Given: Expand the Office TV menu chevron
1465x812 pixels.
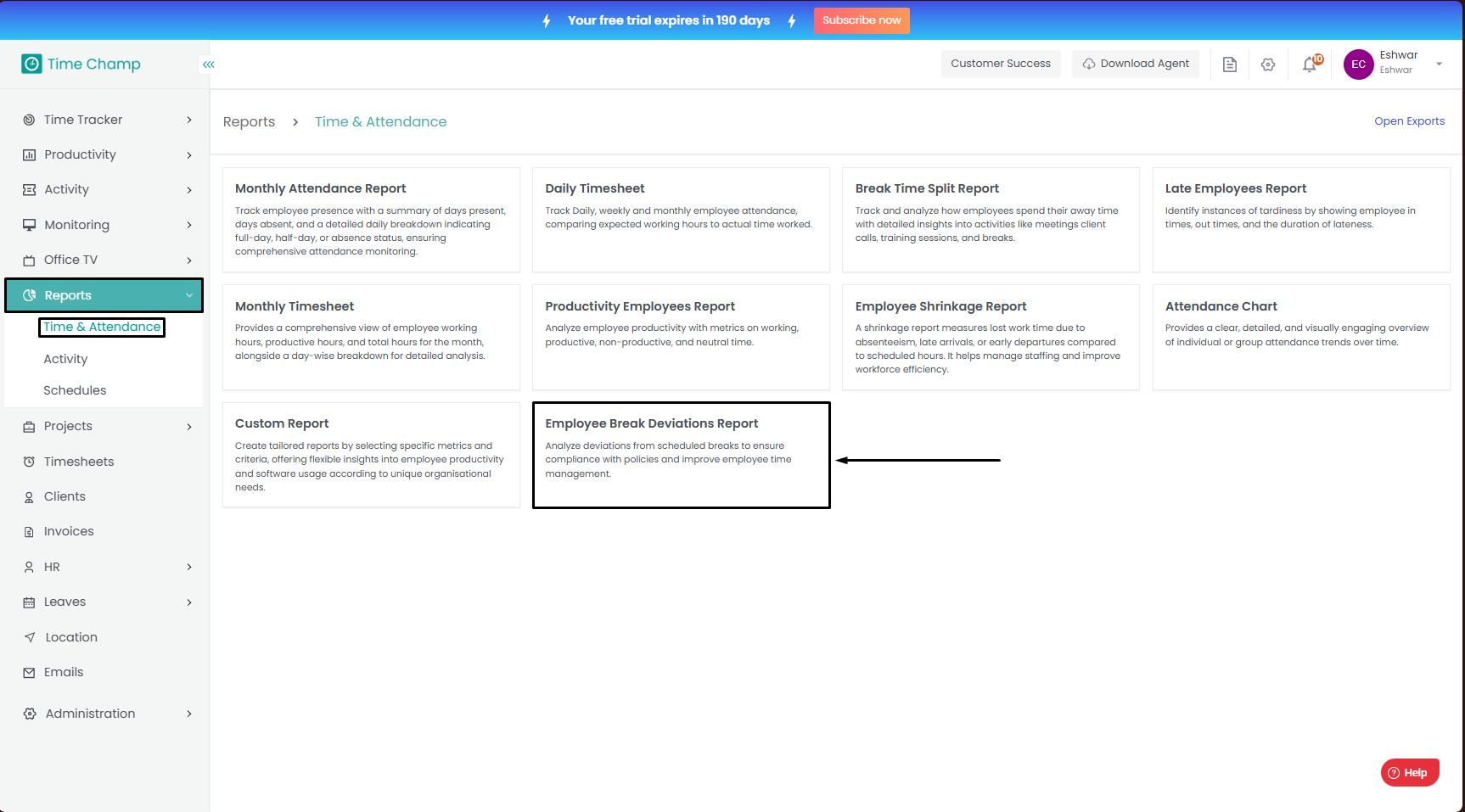Looking at the screenshot, I should click(x=189, y=260).
